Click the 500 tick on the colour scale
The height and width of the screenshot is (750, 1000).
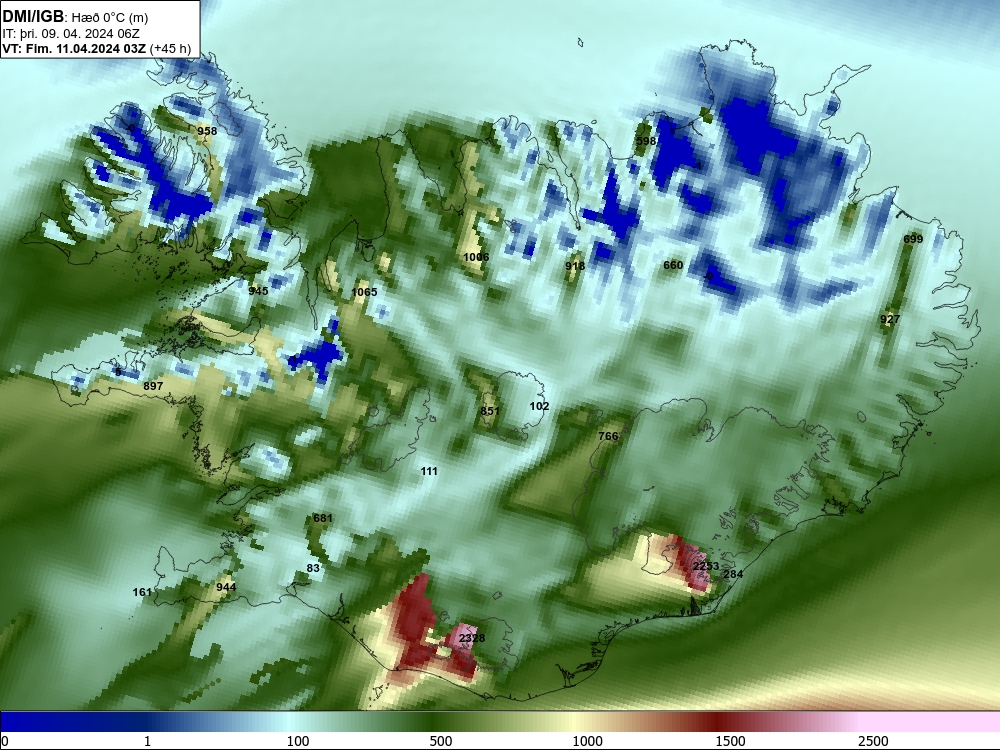(x=441, y=741)
